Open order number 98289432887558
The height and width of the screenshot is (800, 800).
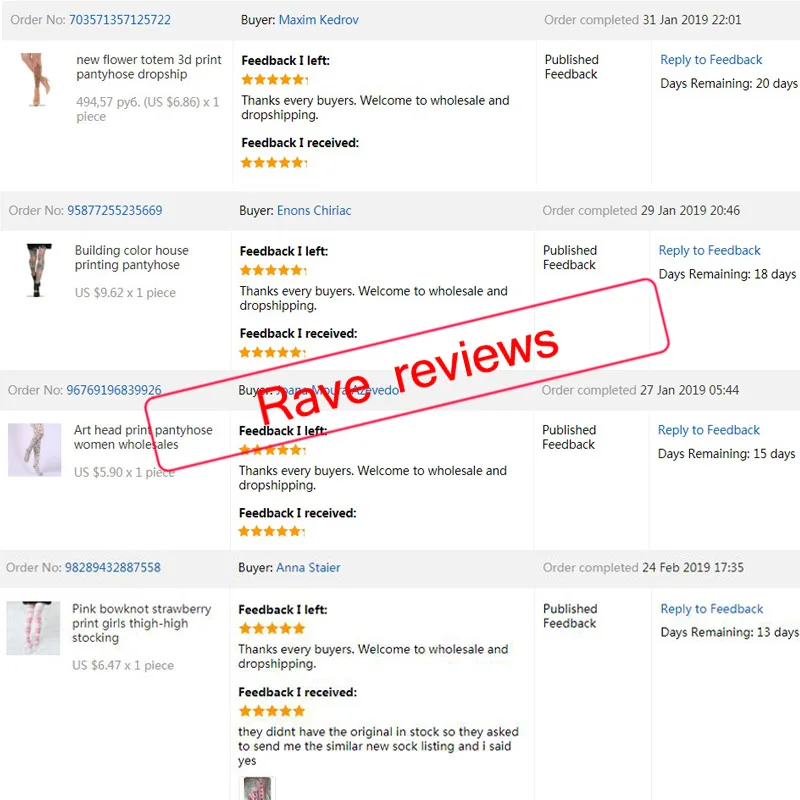coord(113,567)
